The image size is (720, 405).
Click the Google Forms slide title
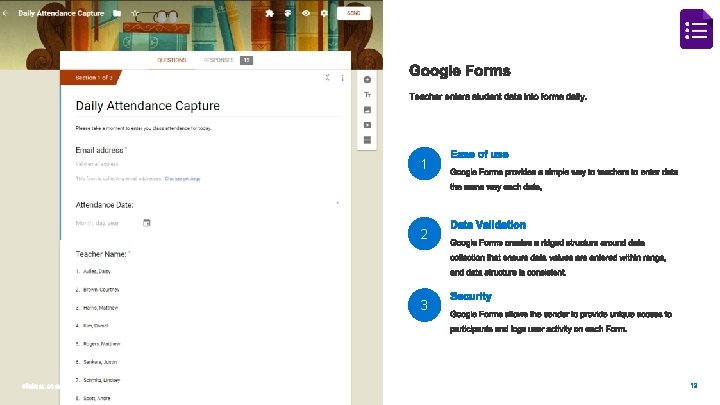click(460, 71)
